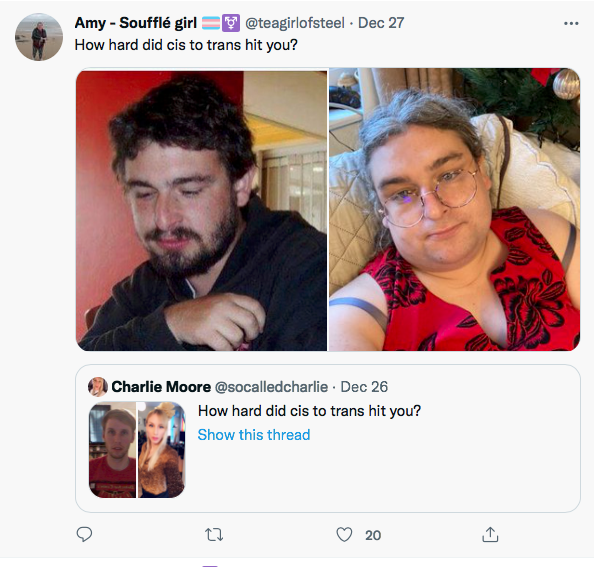
Task: Open the three-dot more options menu
Action: [x=571, y=23]
